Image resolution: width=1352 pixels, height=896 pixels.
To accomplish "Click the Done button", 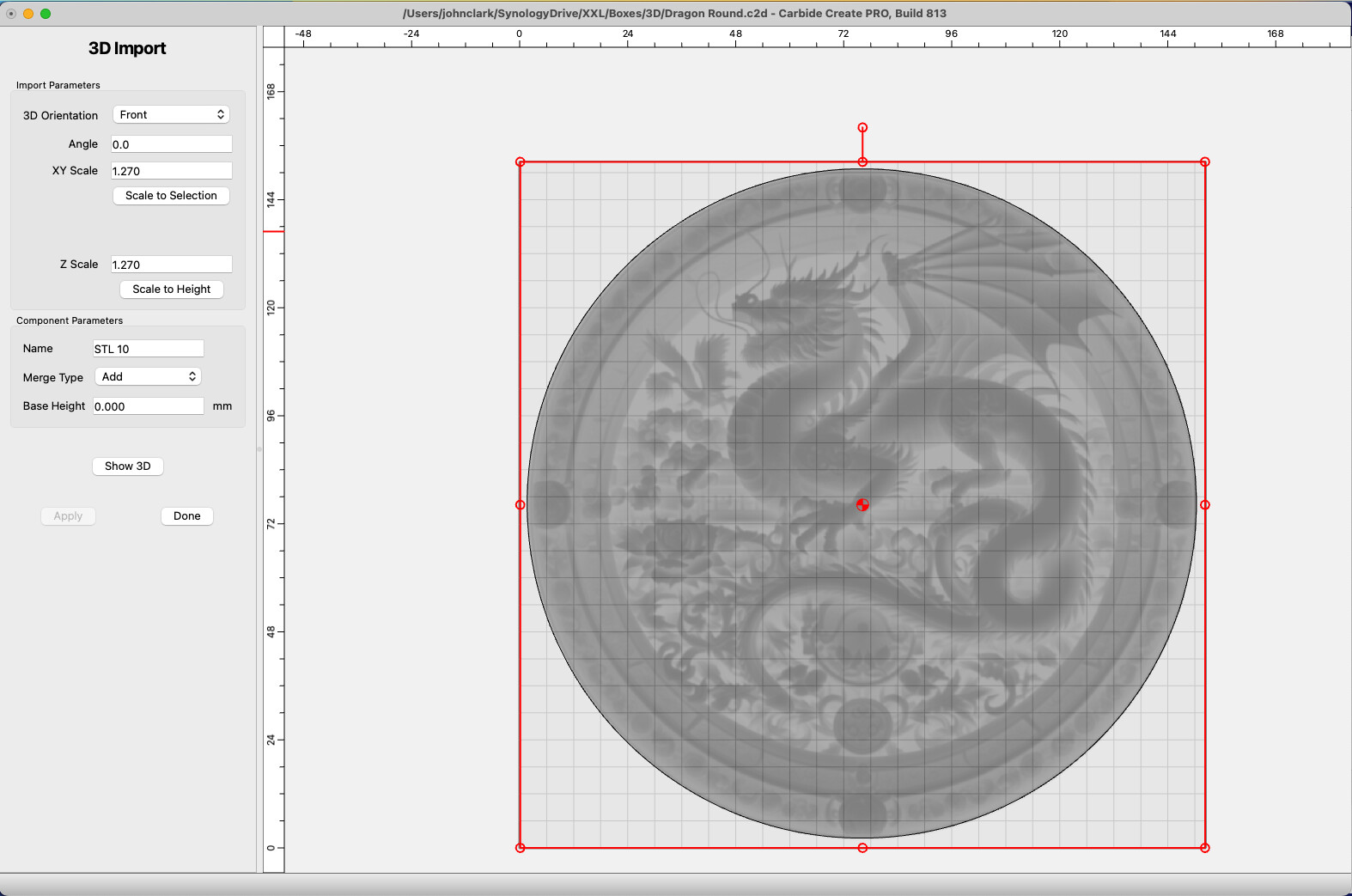I will 187,516.
